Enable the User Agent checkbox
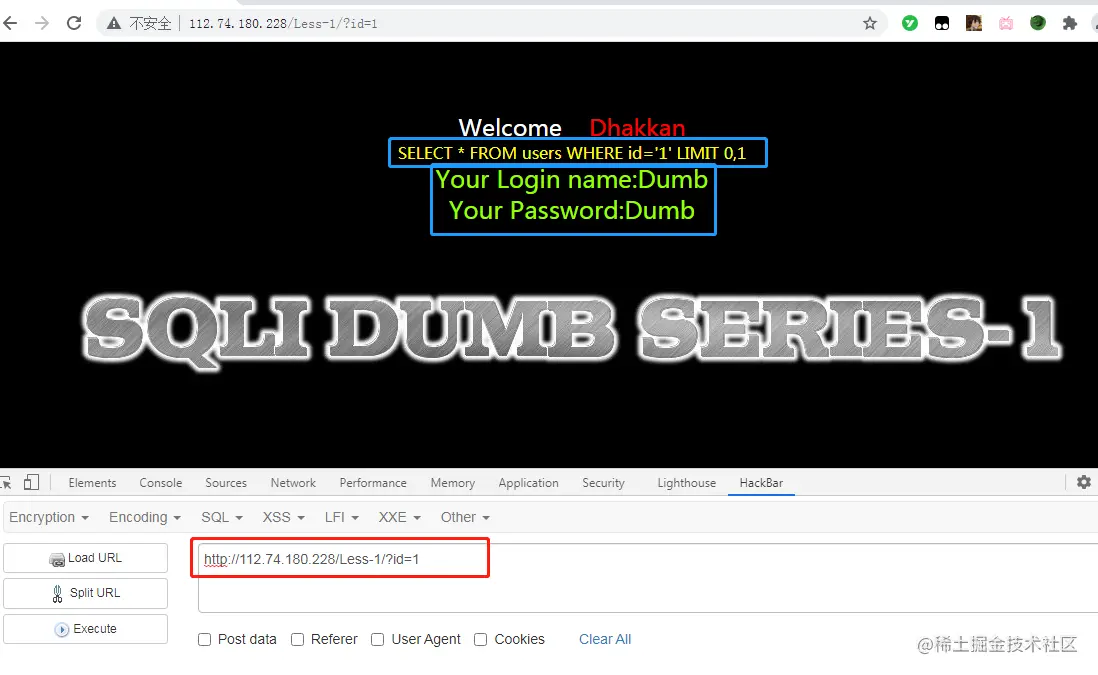The width and height of the screenshot is (1098, 675). point(377,639)
